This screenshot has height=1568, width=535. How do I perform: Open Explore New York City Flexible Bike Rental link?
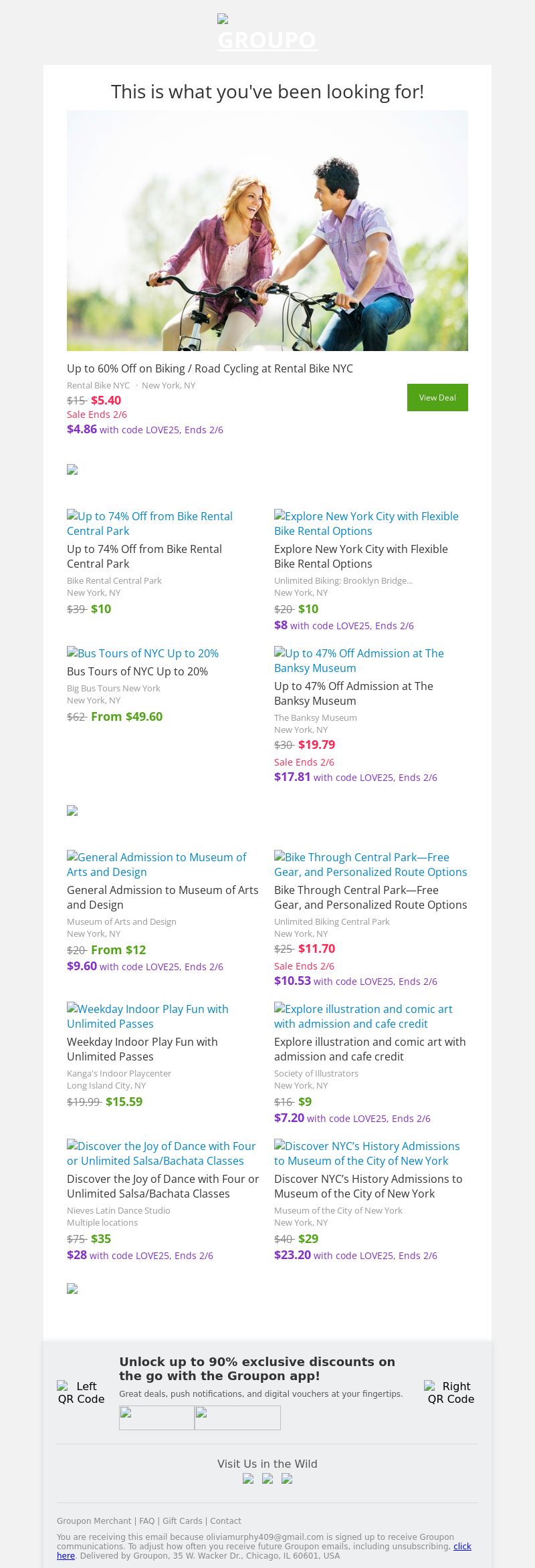366,524
